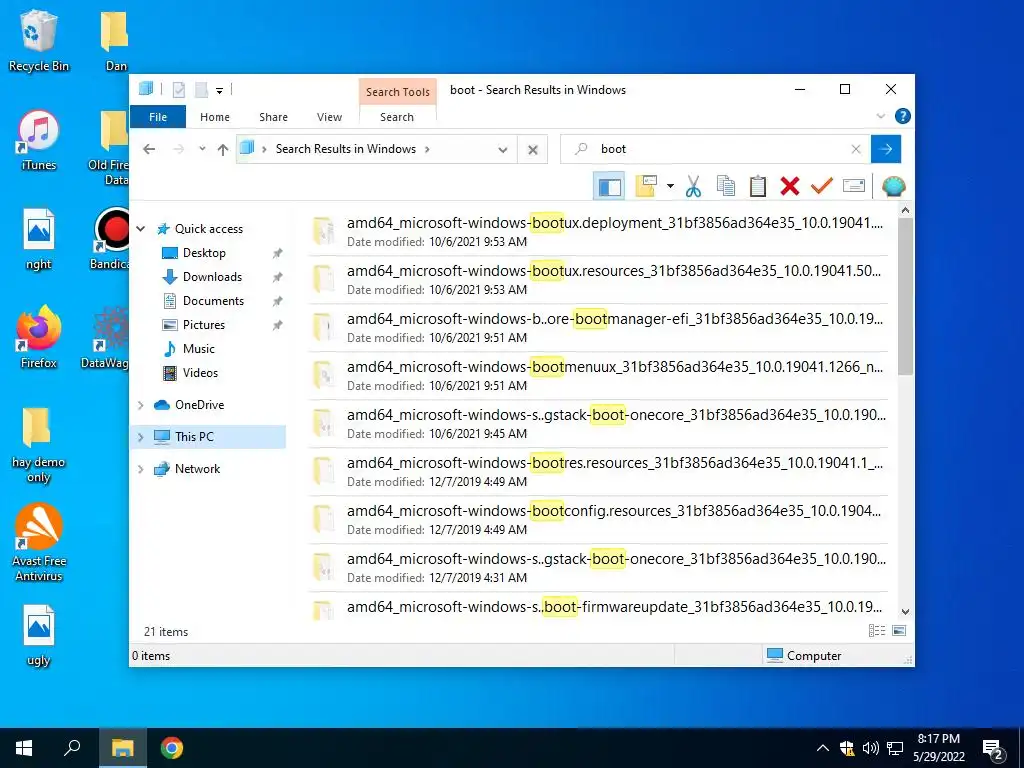The width and height of the screenshot is (1024, 768).
Task: Switch to Details view button in status bar
Action: click(876, 631)
